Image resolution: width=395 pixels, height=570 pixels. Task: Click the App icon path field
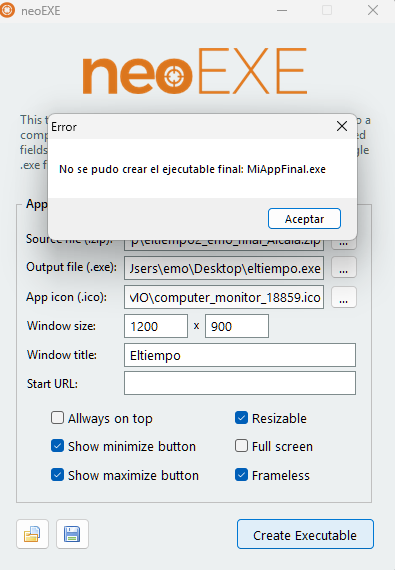[224, 297]
